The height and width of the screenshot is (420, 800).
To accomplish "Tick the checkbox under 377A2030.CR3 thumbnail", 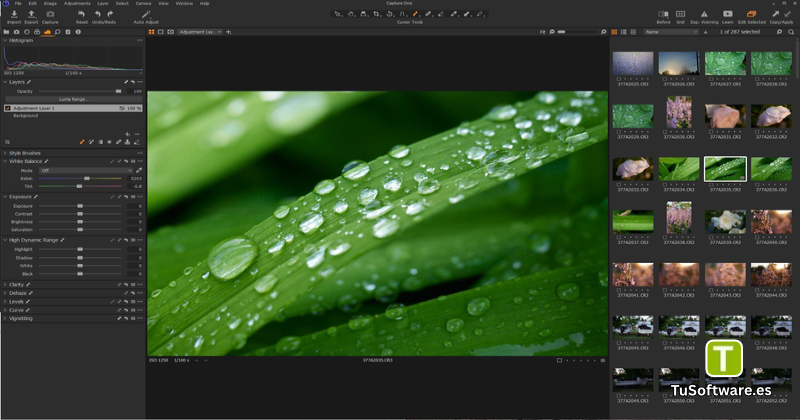I will pos(665,132).
